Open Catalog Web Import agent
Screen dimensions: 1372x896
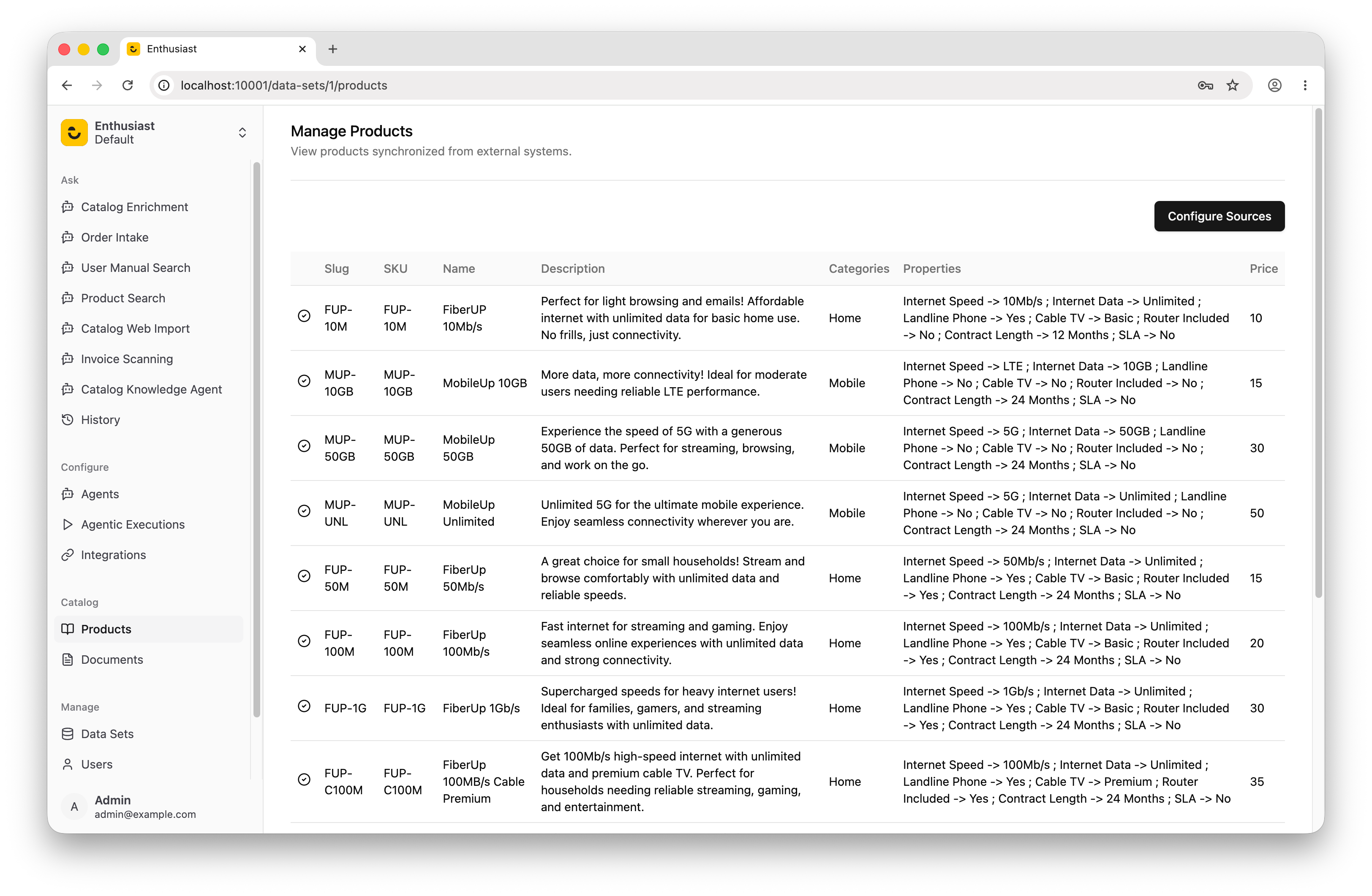pyautogui.click(x=135, y=329)
